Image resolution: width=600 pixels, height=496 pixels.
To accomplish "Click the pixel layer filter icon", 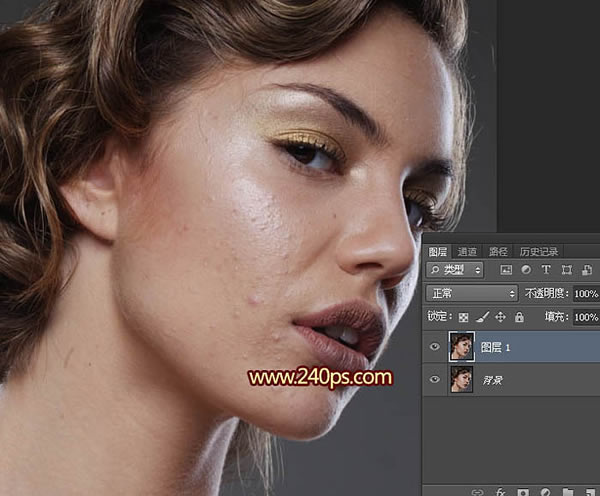I will 506,270.
